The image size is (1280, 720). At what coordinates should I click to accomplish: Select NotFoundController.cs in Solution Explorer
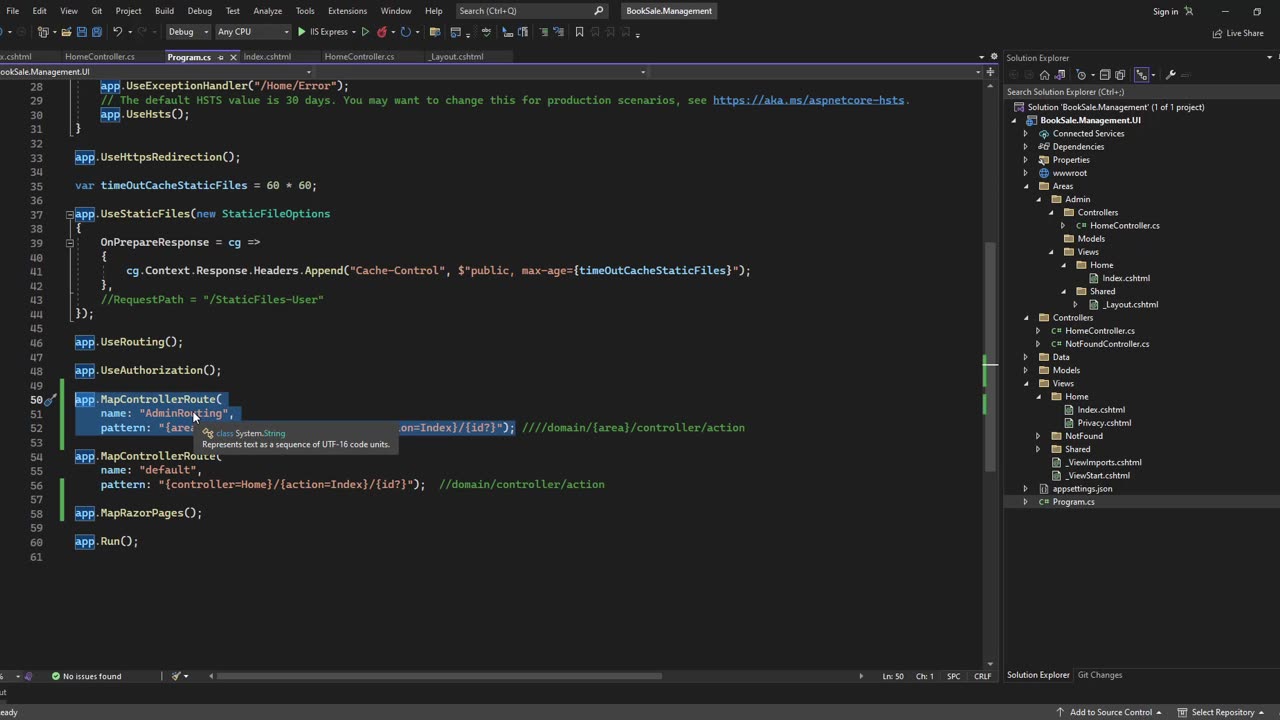coord(1107,344)
